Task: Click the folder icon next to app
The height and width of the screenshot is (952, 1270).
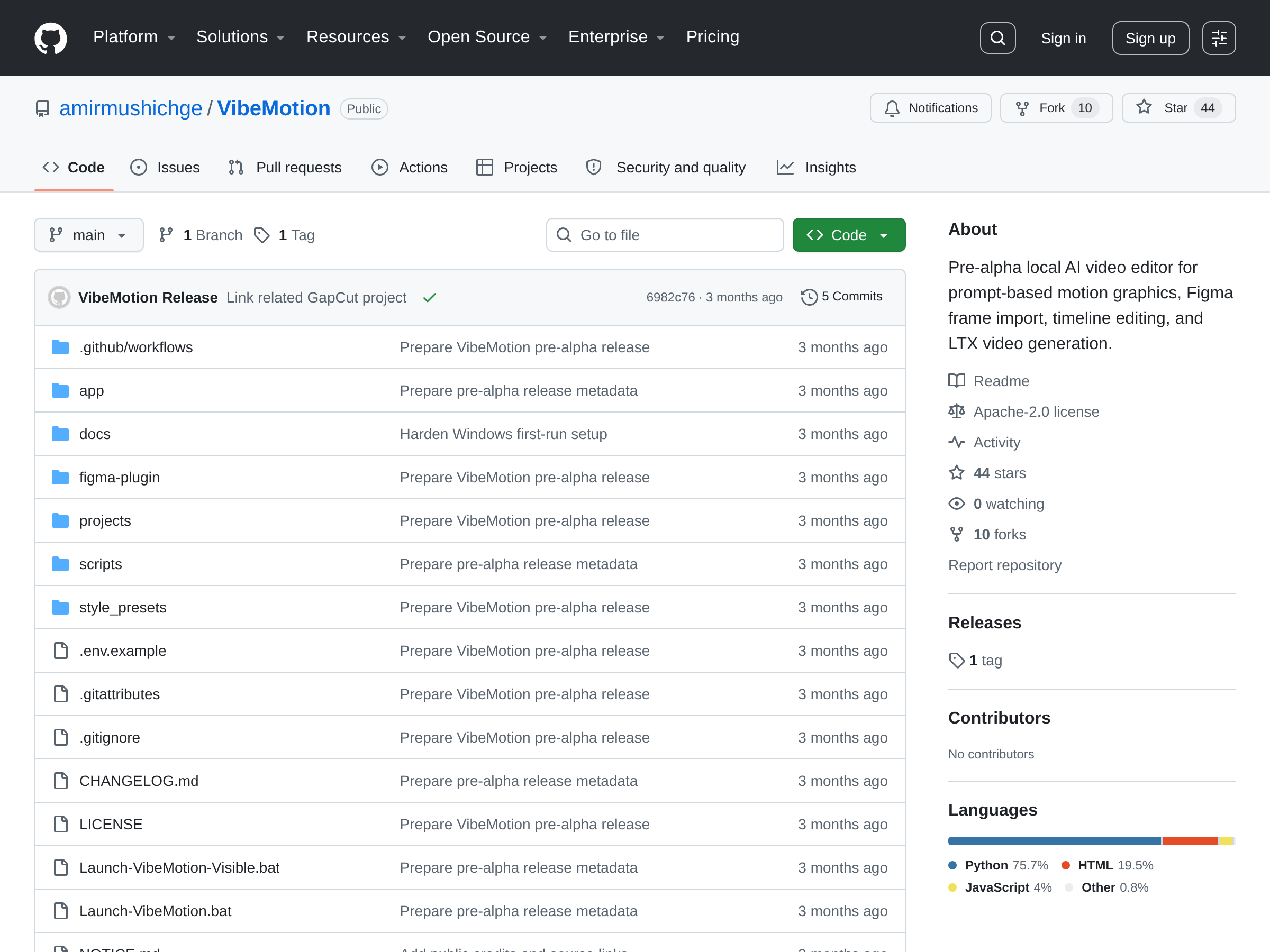Action: pyautogui.click(x=60, y=390)
